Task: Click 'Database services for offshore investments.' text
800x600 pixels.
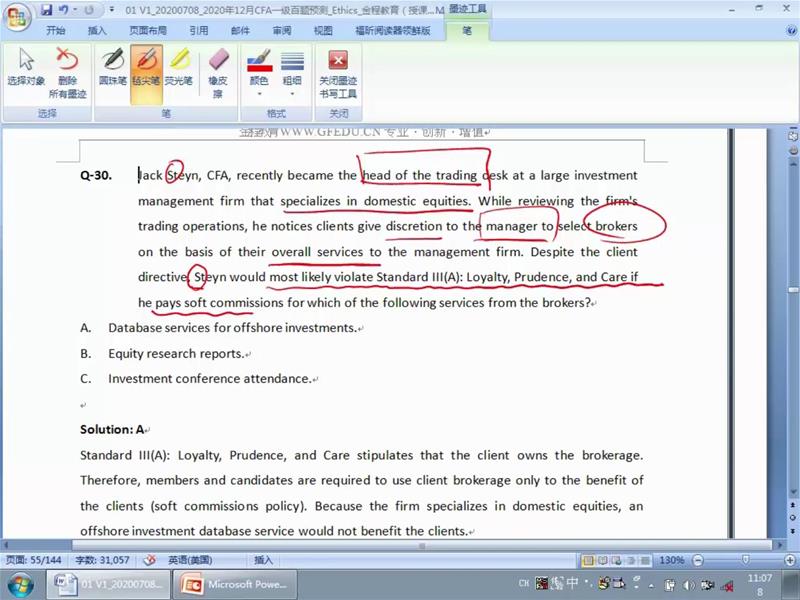Action: 232,328
